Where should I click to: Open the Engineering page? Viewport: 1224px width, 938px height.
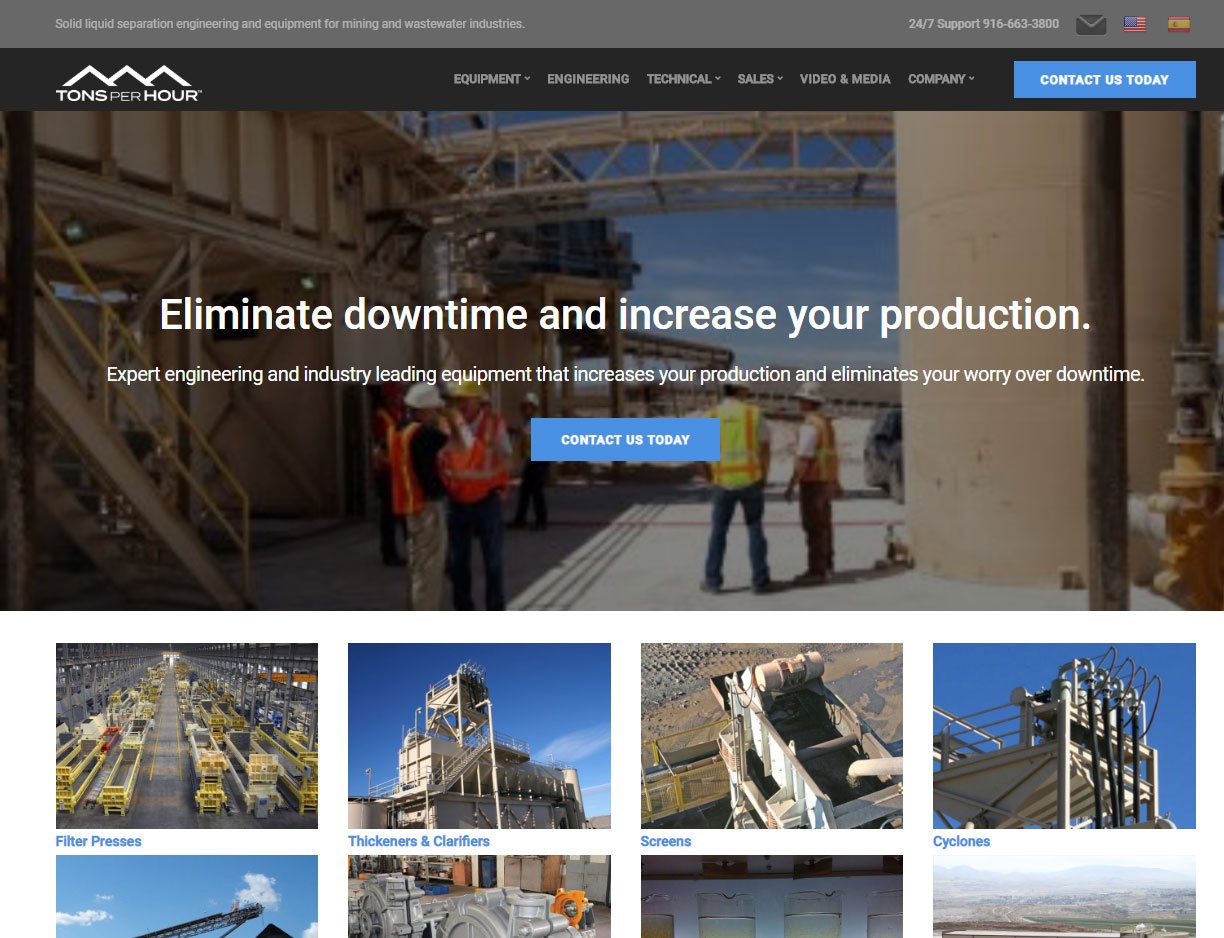coord(588,79)
